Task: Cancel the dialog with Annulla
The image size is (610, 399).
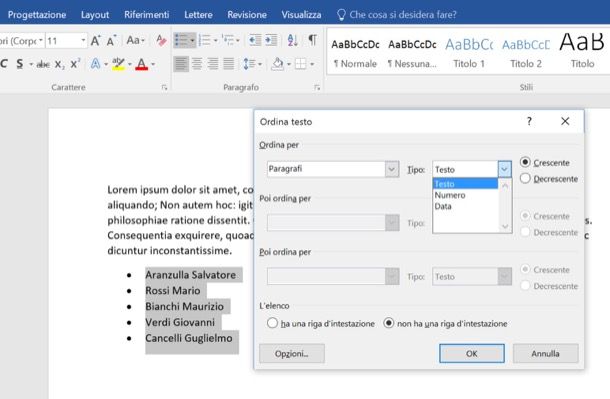Action: [x=545, y=353]
